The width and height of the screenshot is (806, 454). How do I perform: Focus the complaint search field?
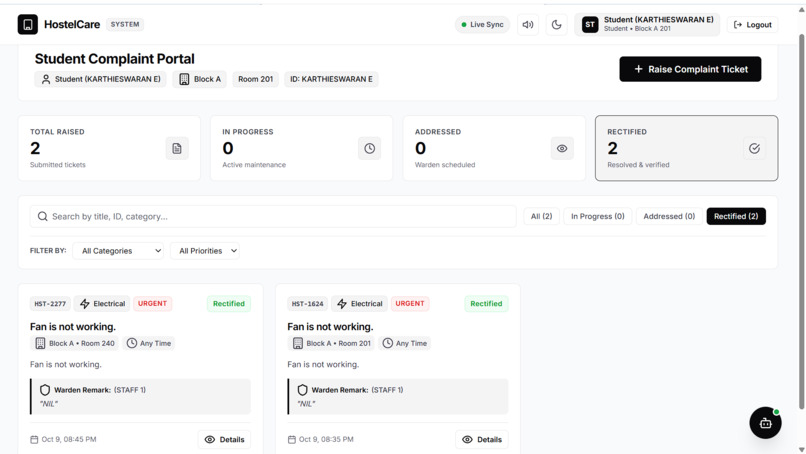(x=273, y=216)
